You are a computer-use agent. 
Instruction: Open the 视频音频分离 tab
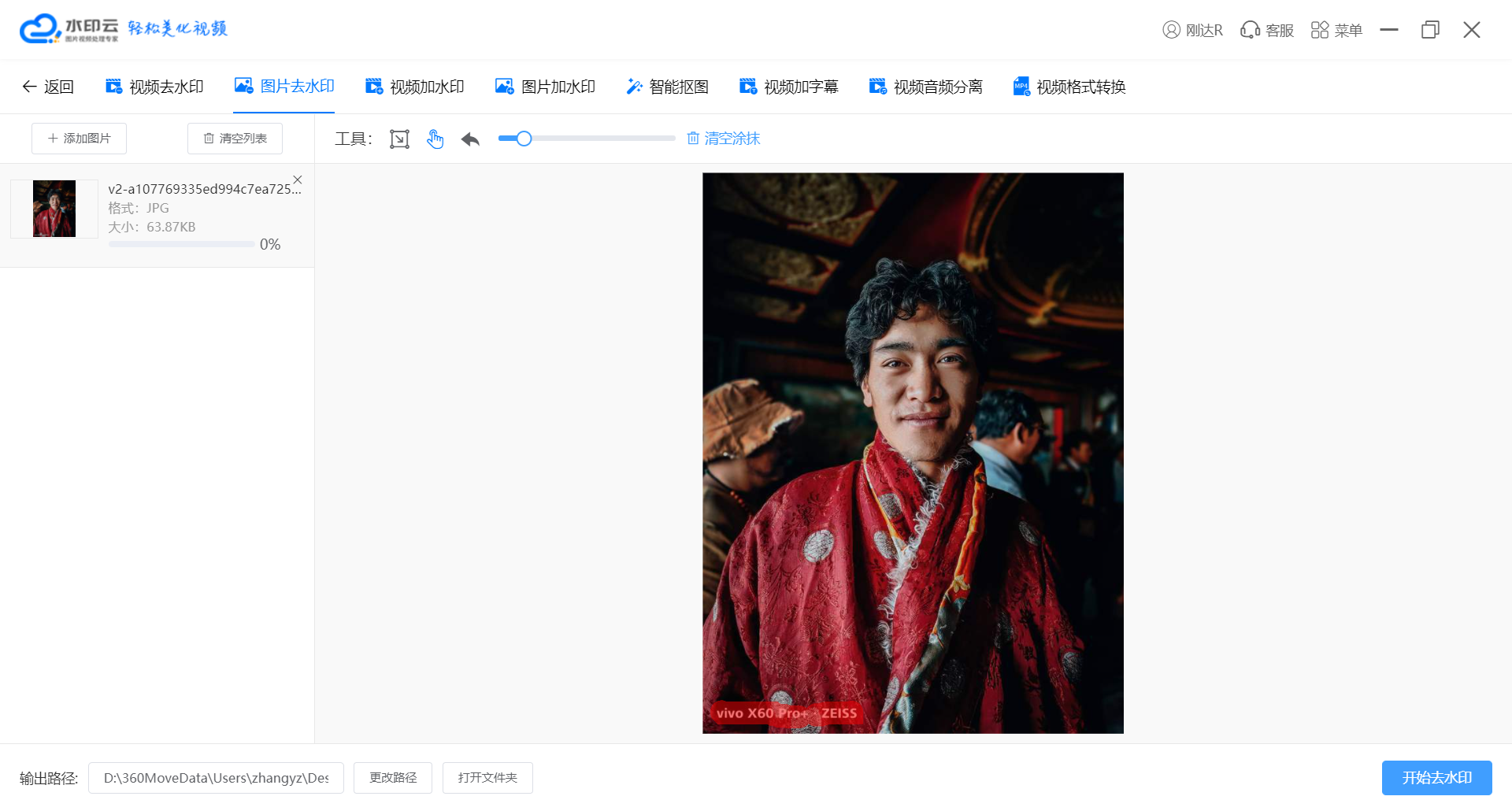pyautogui.click(x=925, y=87)
